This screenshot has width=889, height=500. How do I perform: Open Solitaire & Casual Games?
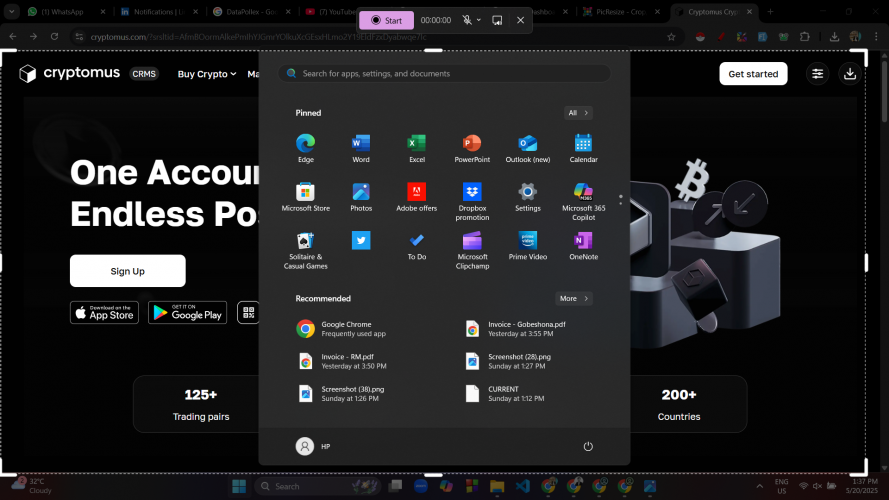coord(306,251)
